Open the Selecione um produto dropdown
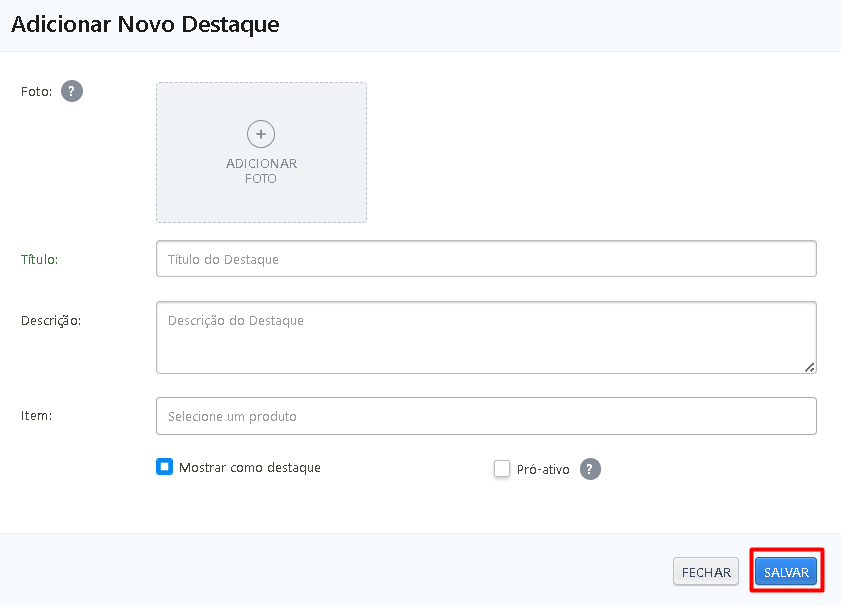 click(486, 416)
